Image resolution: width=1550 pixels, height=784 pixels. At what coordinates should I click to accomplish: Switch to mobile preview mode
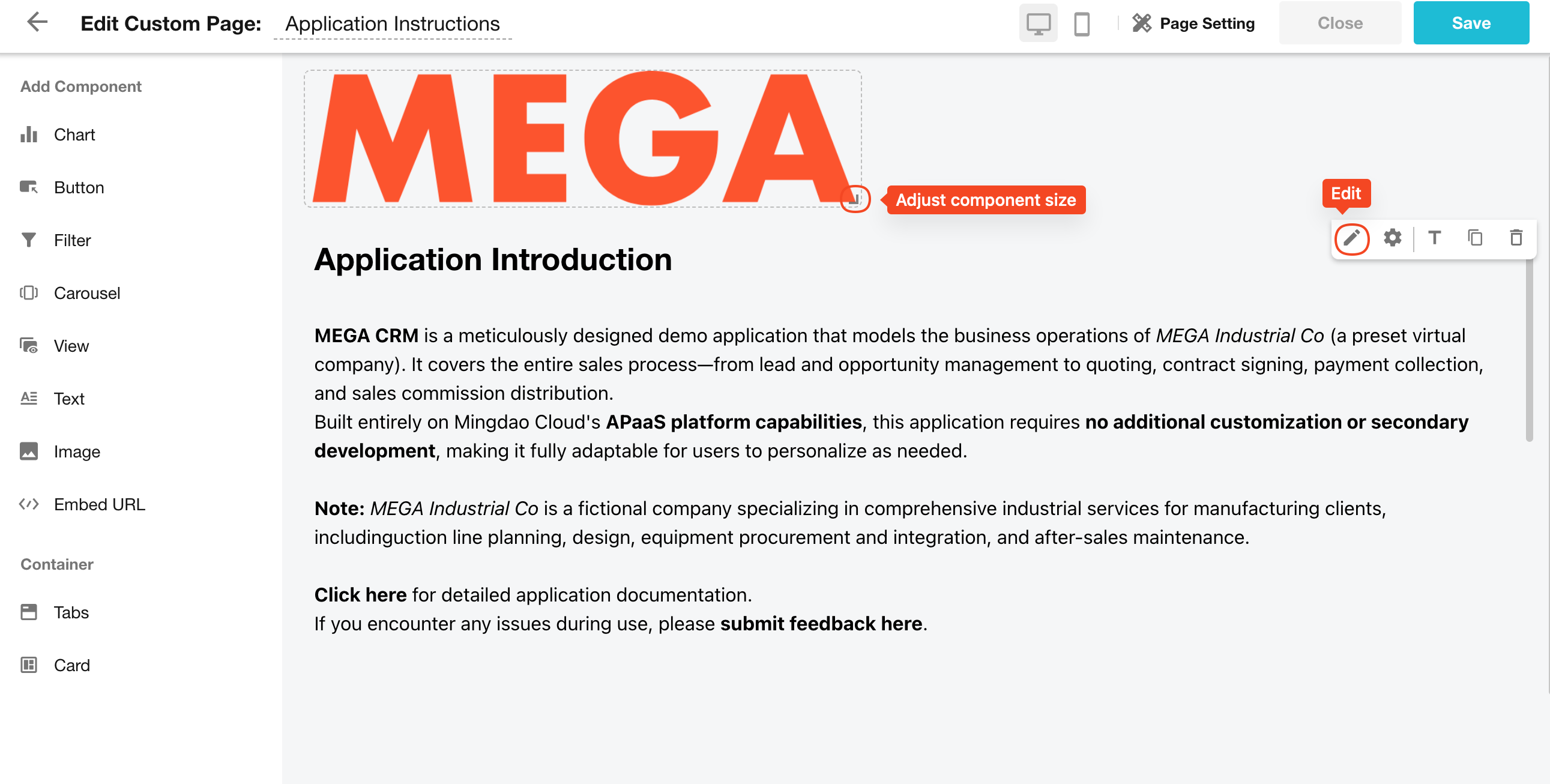[1081, 23]
